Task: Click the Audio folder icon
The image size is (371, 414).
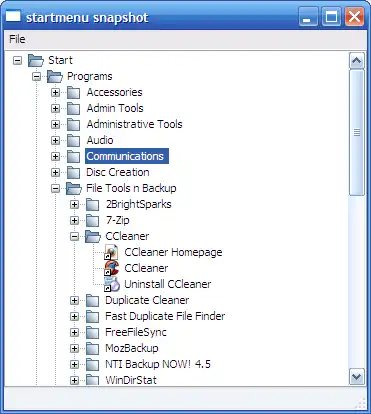Action: click(x=73, y=140)
